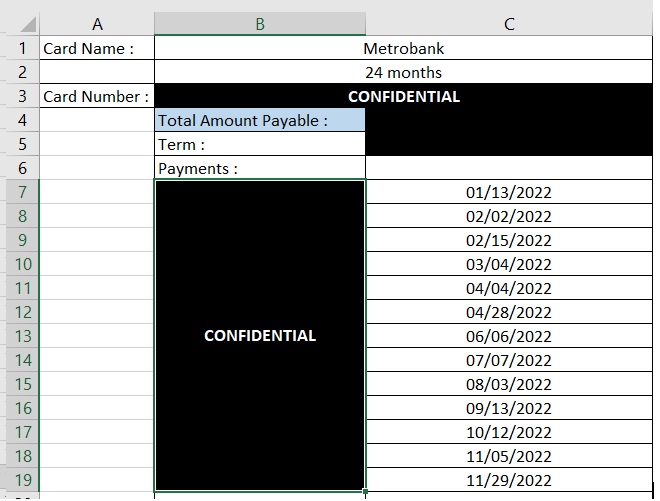This screenshot has height=501, width=660.
Task: Click empty cell C6 beside 'Payments :'
Action: click(x=509, y=168)
